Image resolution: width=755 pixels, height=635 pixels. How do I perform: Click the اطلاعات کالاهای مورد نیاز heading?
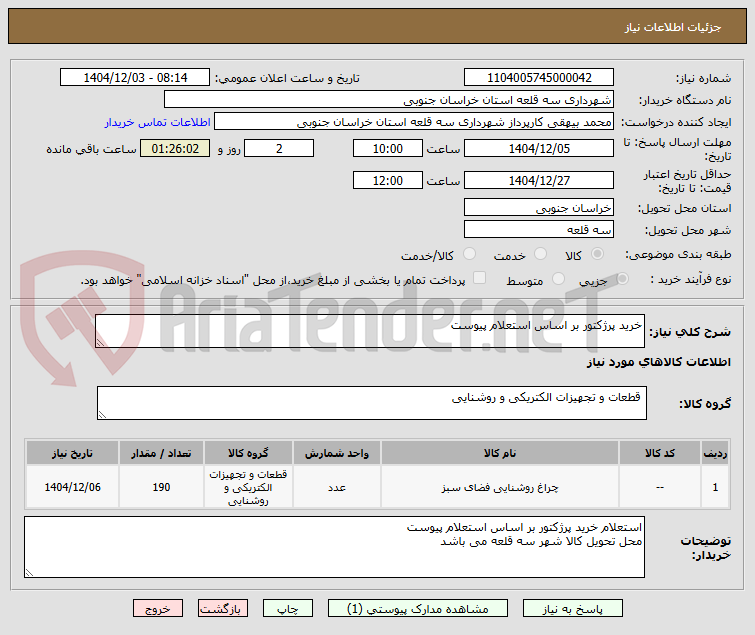[x=658, y=362]
